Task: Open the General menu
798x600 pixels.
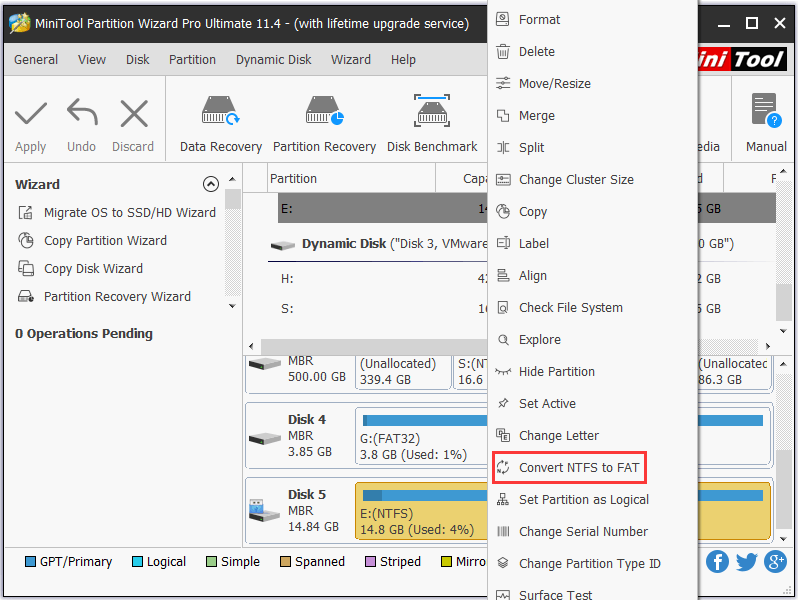Action: point(36,60)
